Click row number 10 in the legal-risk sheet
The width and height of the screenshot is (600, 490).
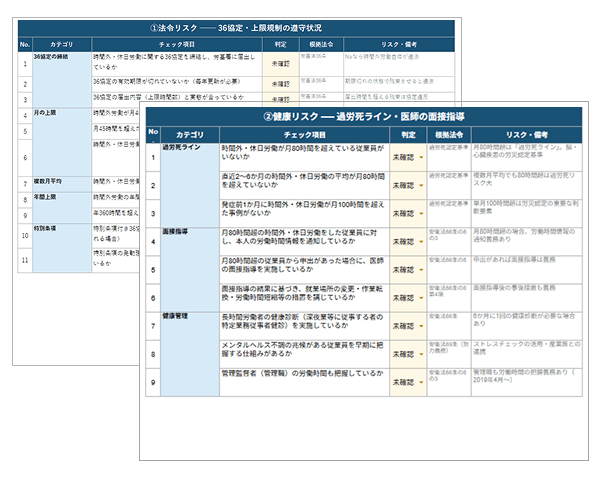pyautogui.click(x=25, y=236)
